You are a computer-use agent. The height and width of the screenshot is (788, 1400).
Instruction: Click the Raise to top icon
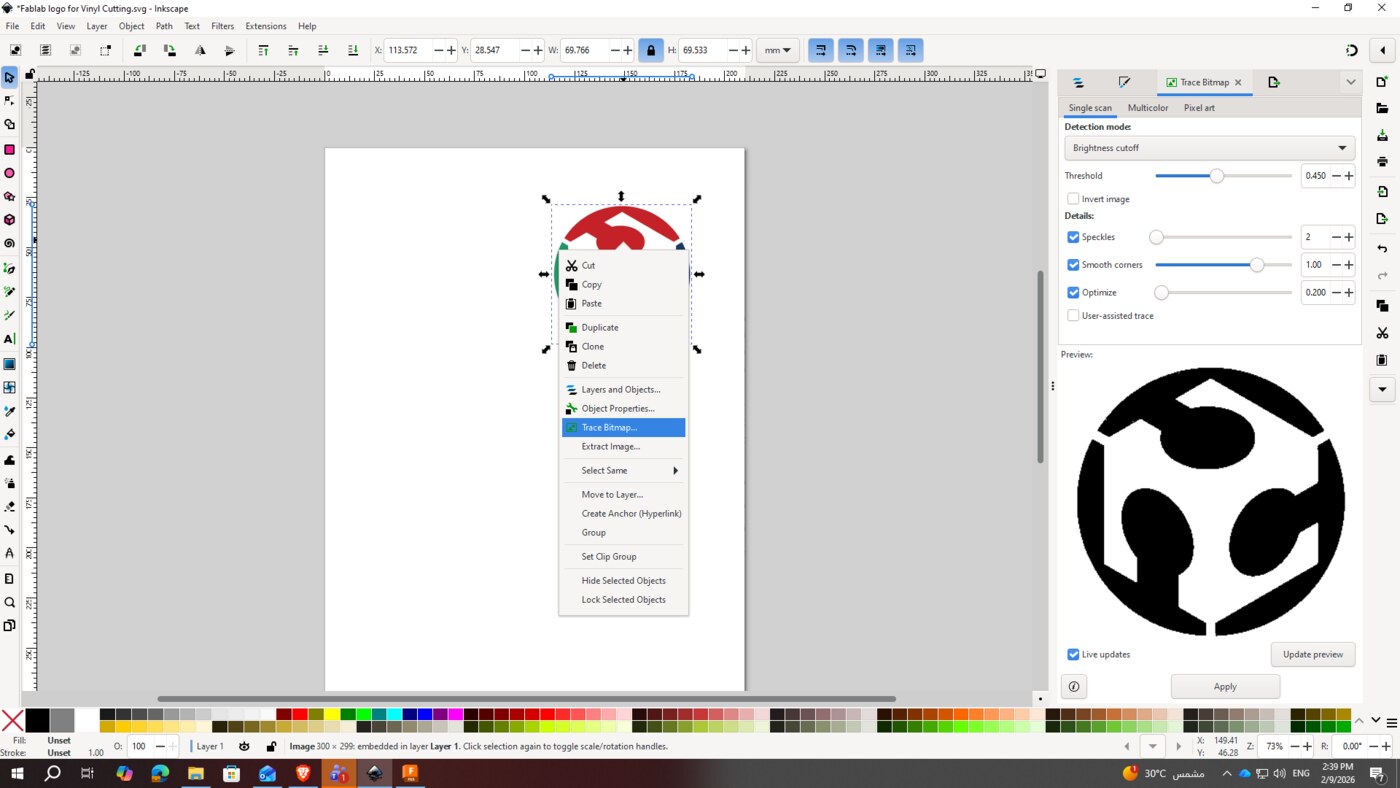tap(263, 50)
